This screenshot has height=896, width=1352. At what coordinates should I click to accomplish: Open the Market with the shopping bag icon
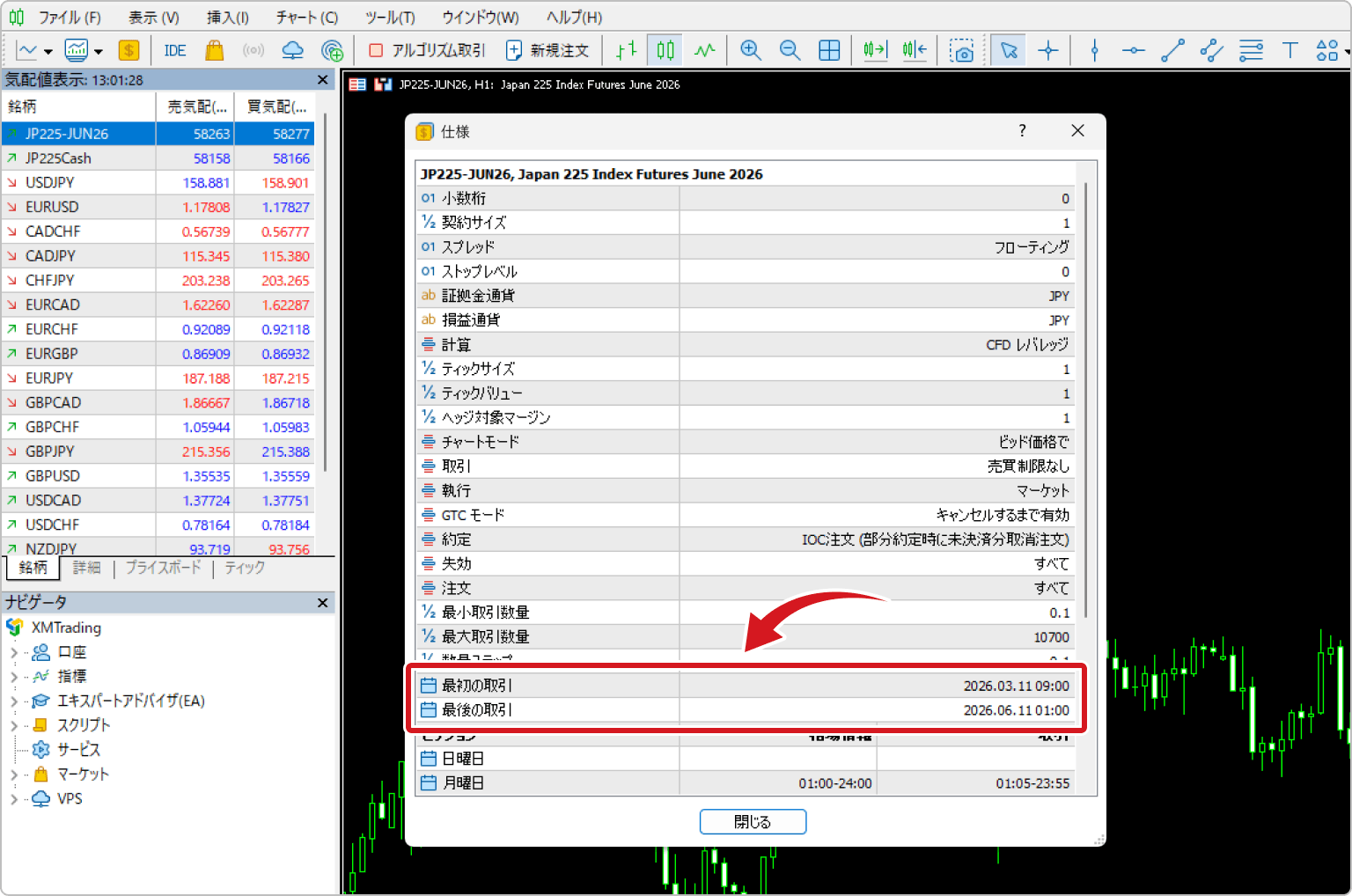[214, 50]
